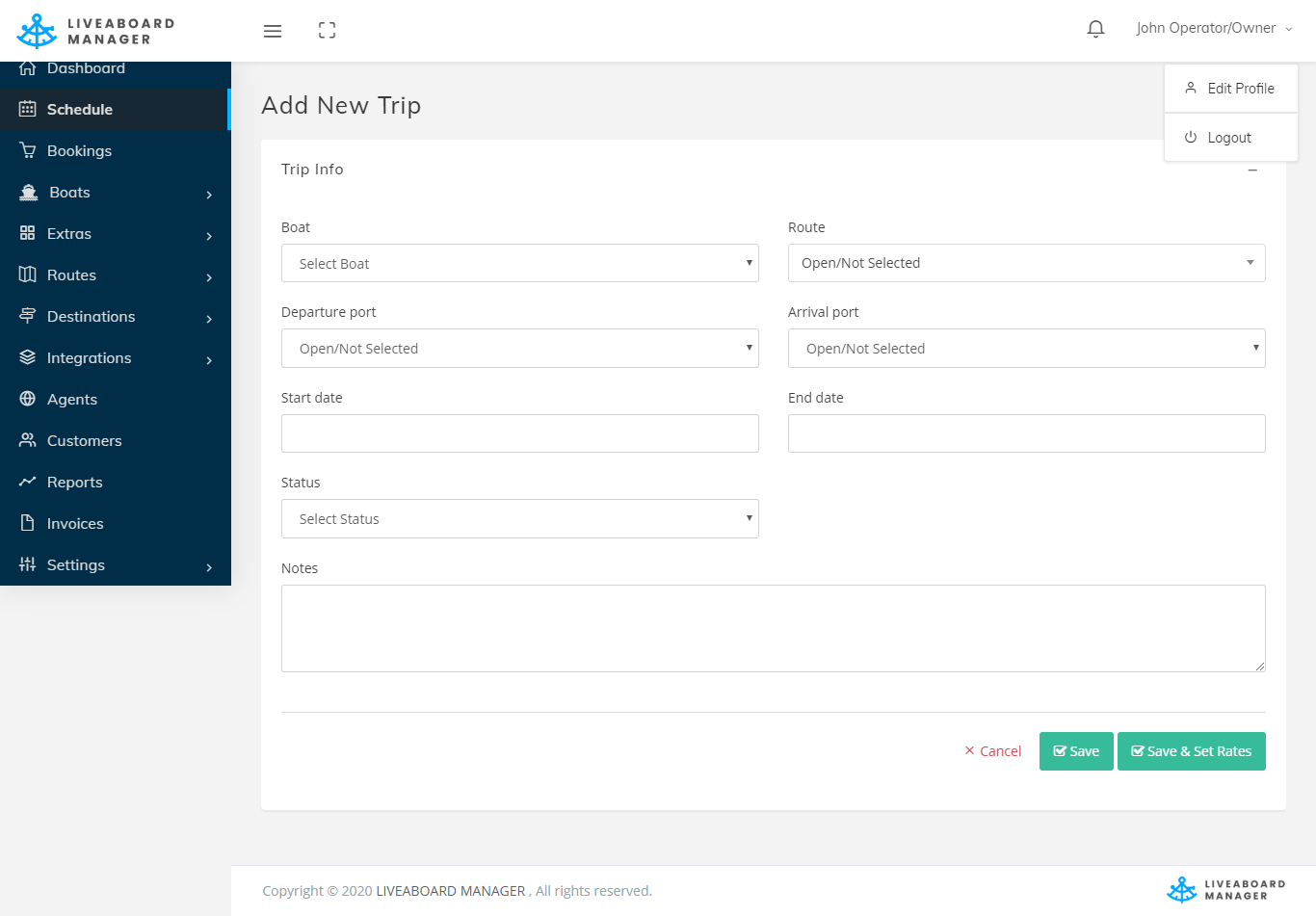Collapse the Trip Info panel
Viewport: 1316px width, 916px height.
[1252, 170]
